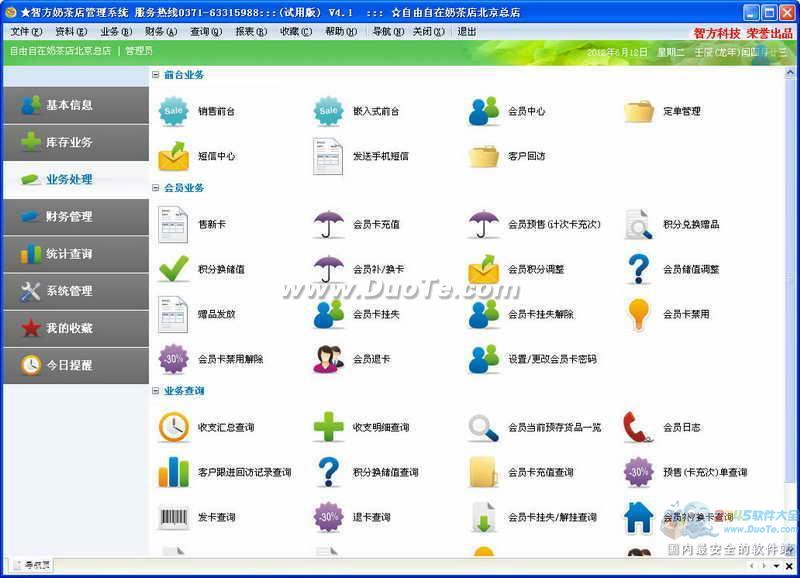
Task: Collapse the 会员业务 section
Action: [156, 188]
